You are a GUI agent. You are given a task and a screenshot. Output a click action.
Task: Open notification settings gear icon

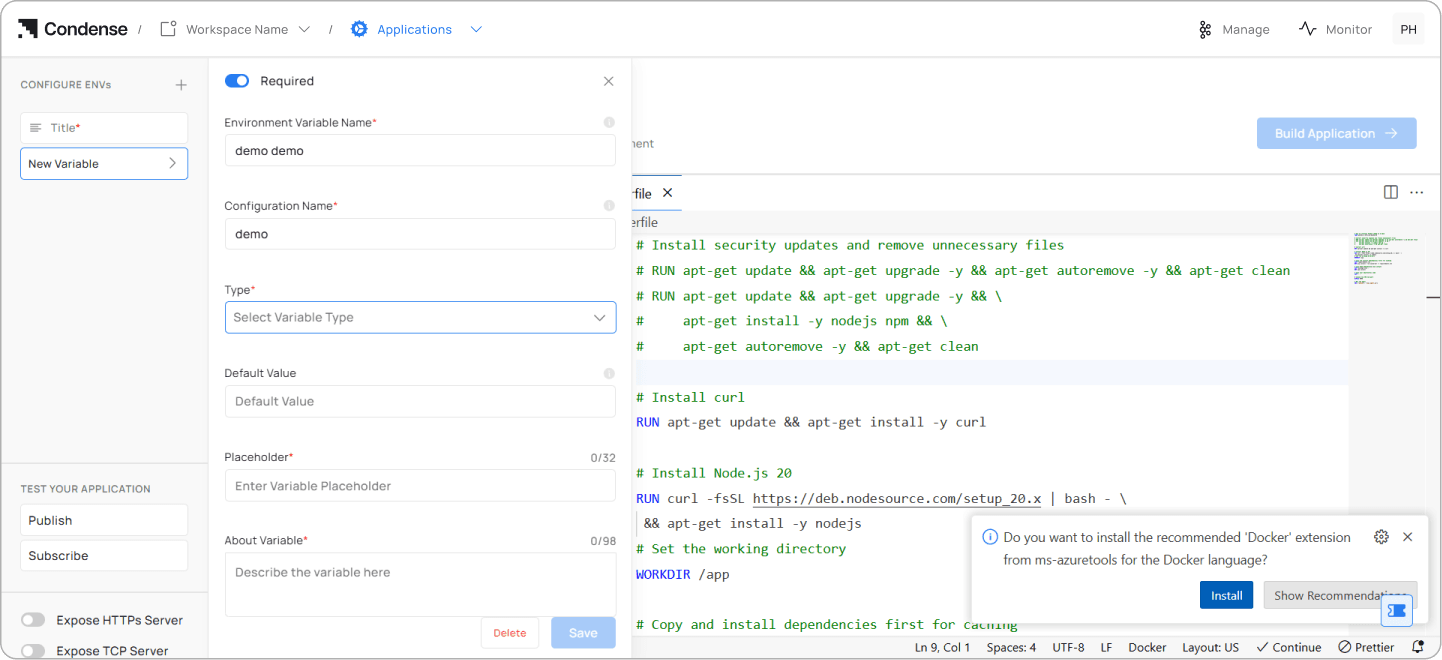(x=1381, y=537)
